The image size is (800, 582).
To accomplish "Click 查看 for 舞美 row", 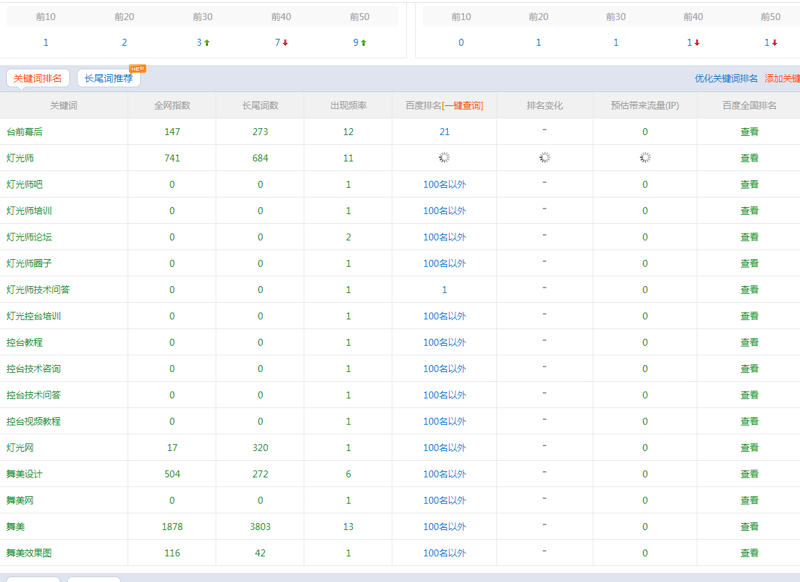I will (x=749, y=526).
